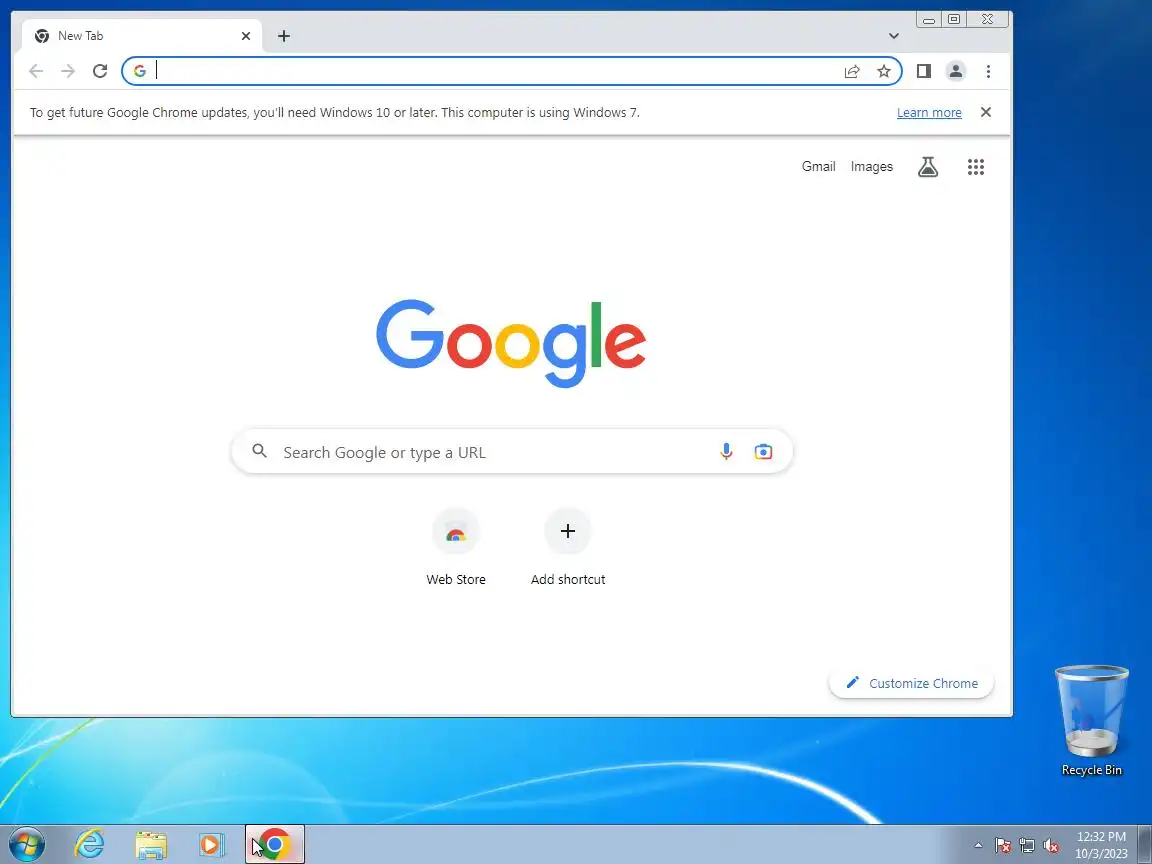
Task: Maximize the Chrome window
Action: click(954, 20)
